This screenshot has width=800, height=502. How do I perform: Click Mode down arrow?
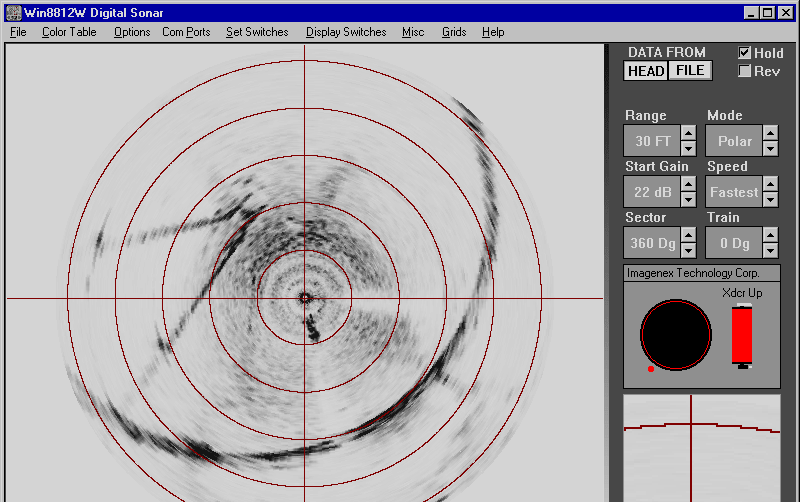tap(770, 148)
